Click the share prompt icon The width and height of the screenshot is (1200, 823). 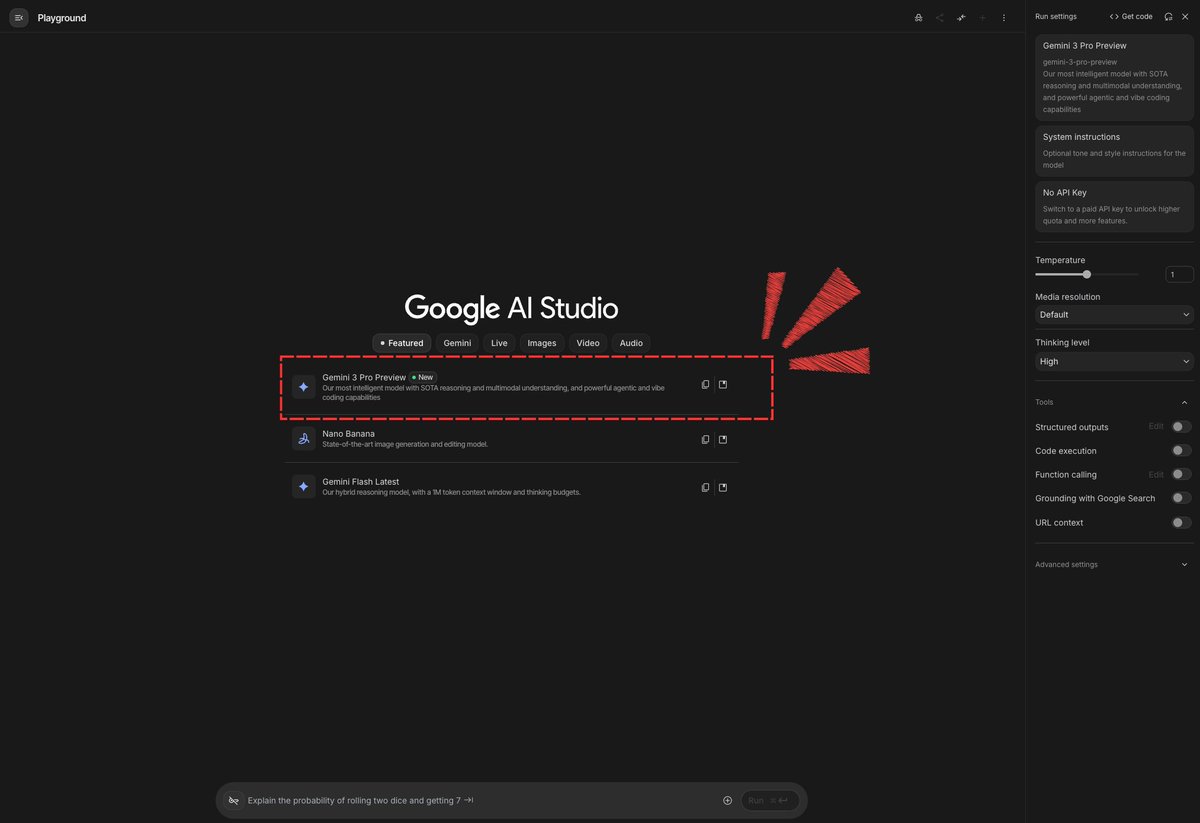pos(939,18)
